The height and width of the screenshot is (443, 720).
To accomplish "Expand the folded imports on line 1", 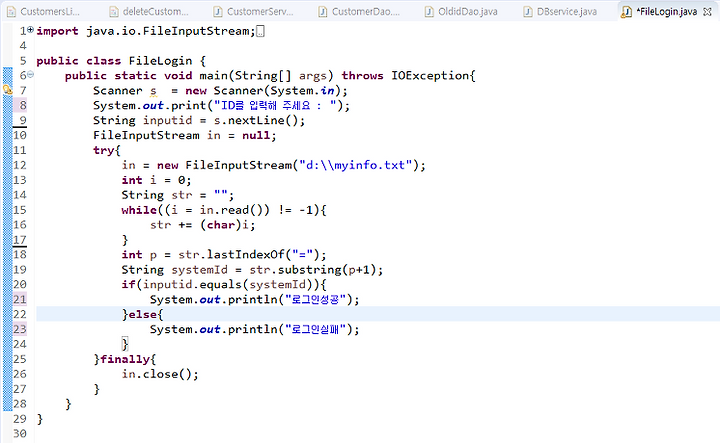I will click(x=30, y=30).
